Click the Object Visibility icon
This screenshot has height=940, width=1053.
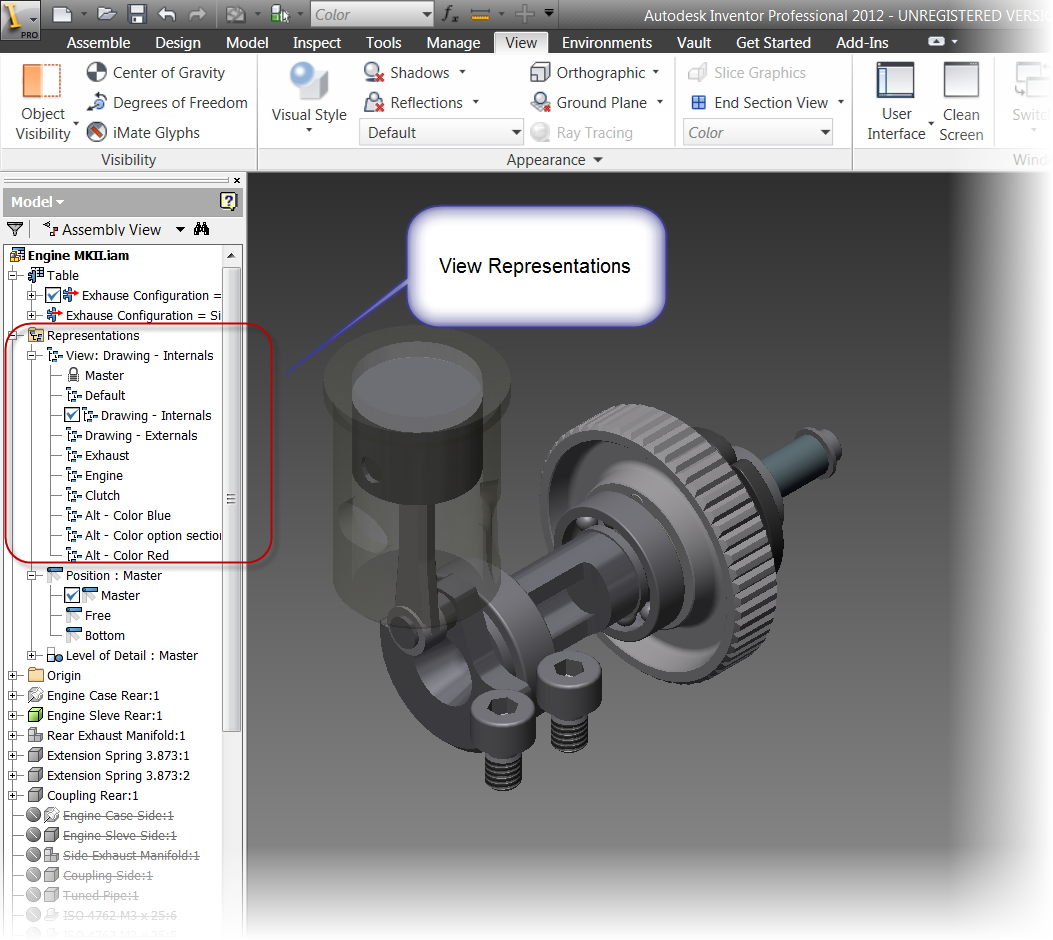click(x=42, y=81)
